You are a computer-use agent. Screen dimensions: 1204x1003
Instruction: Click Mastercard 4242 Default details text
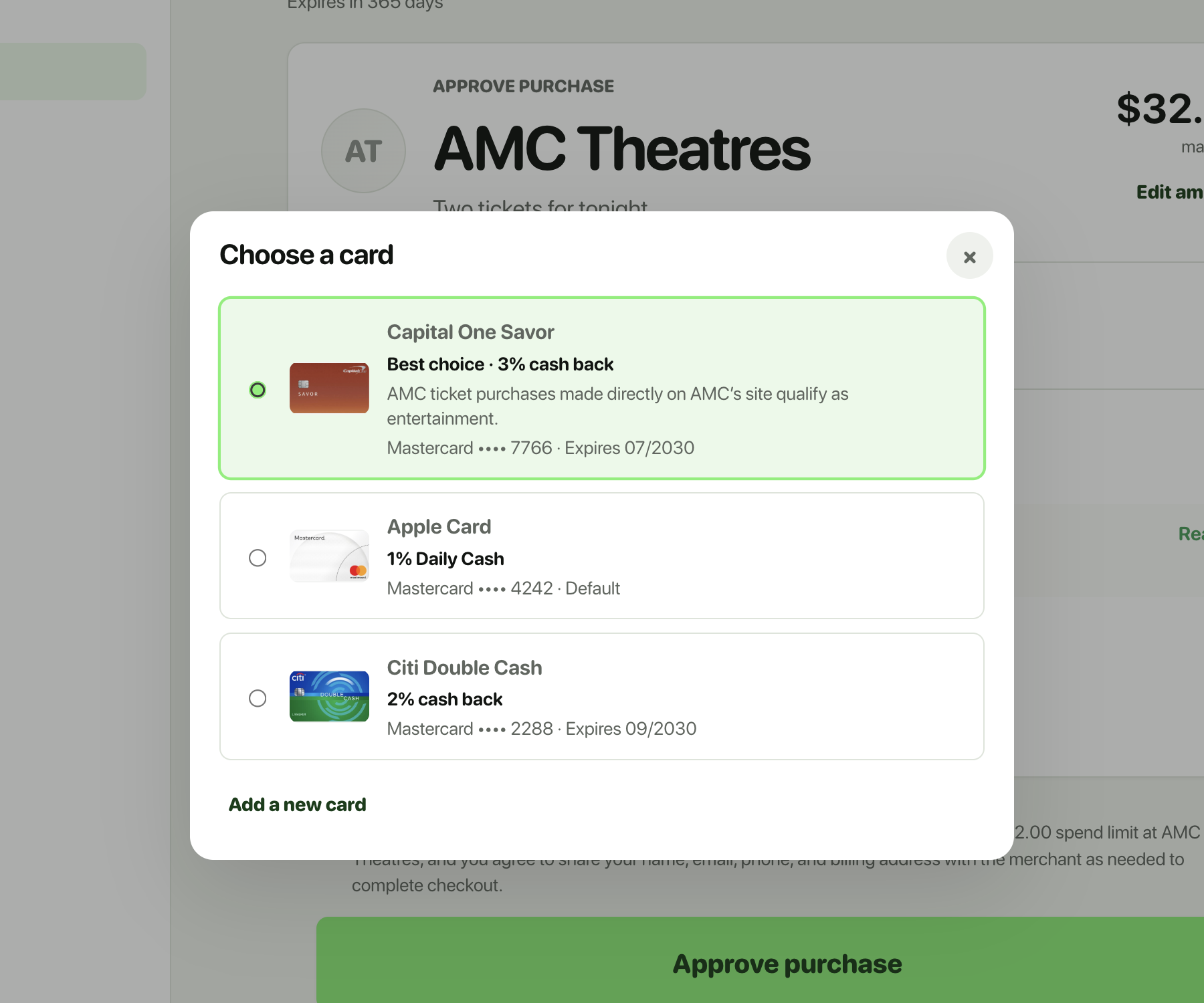point(504,588)
